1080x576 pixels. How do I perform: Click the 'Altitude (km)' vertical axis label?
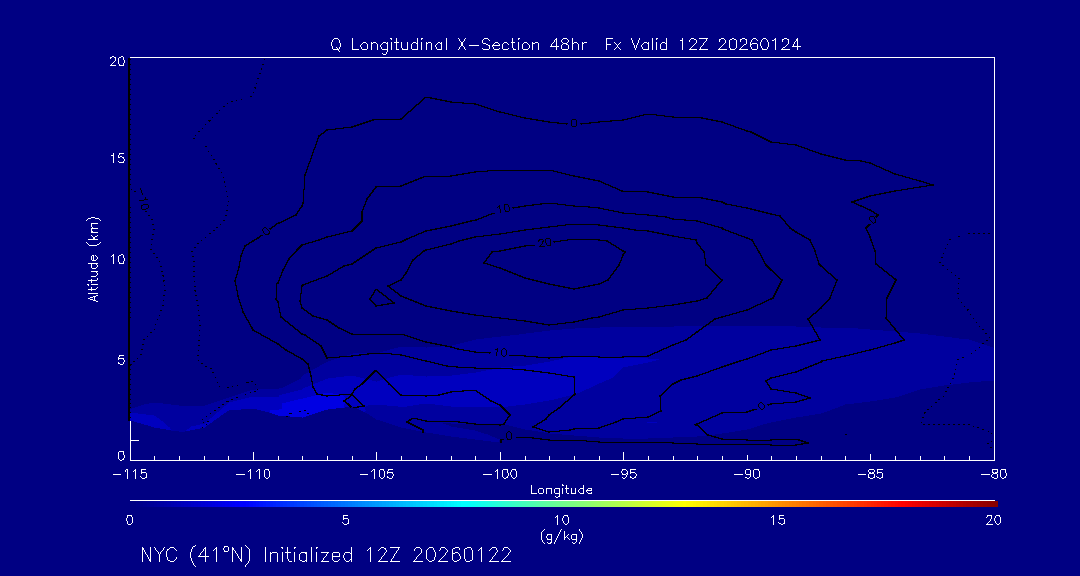[x=94, y=259]
